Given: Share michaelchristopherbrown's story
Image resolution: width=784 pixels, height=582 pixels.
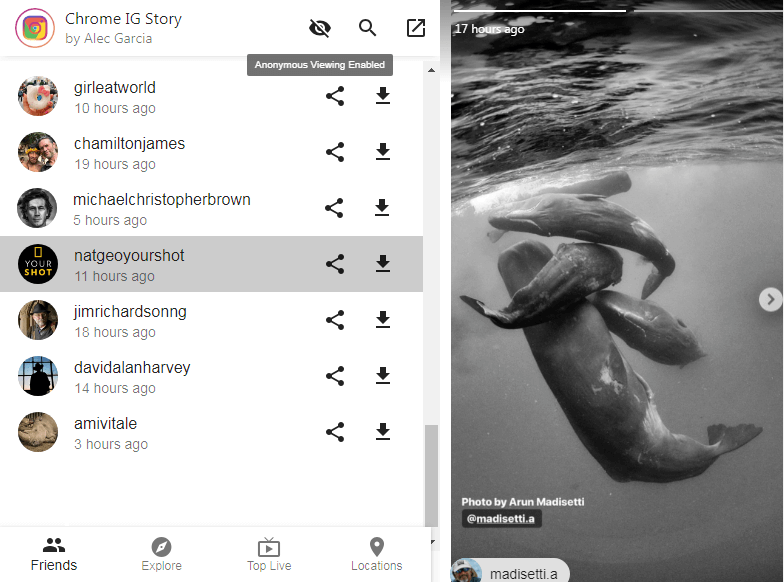Looking at the screenshot, I should 335,208.
